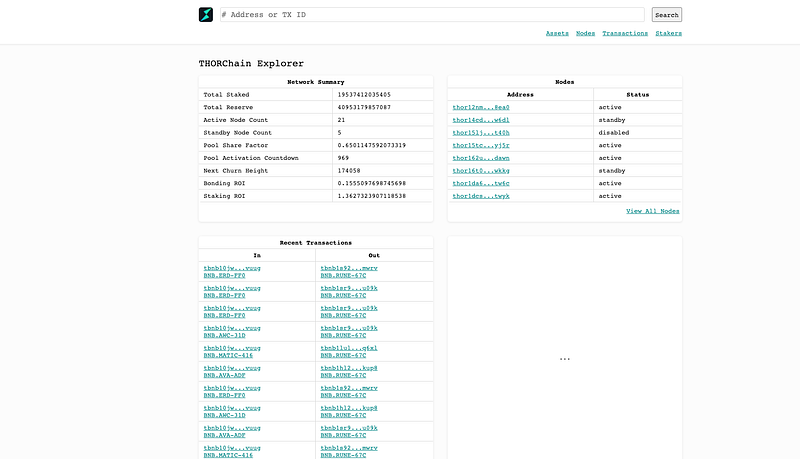
Task: Click the Out column header
Action: click(x=374, y=256)
